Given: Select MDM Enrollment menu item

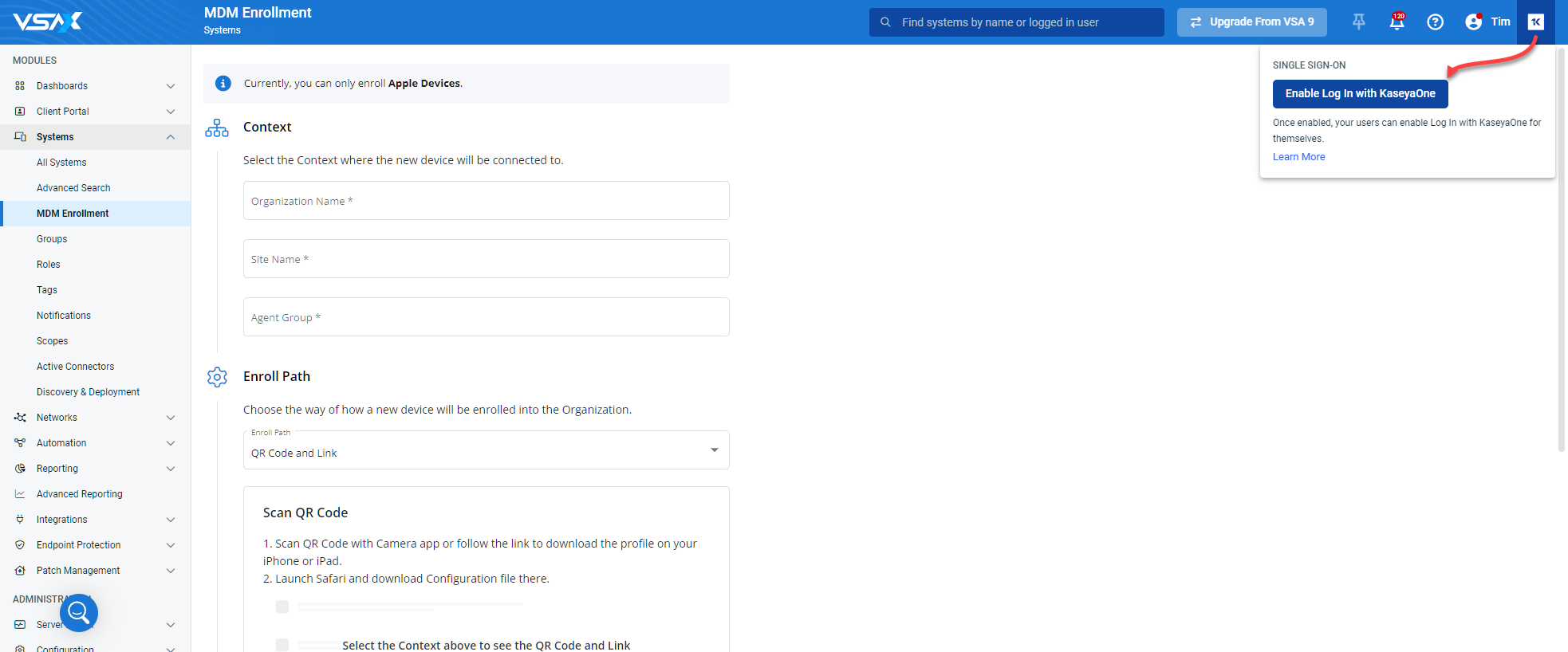Looking at the screenshot, I should pyautogui.click(x=96, y=214).
